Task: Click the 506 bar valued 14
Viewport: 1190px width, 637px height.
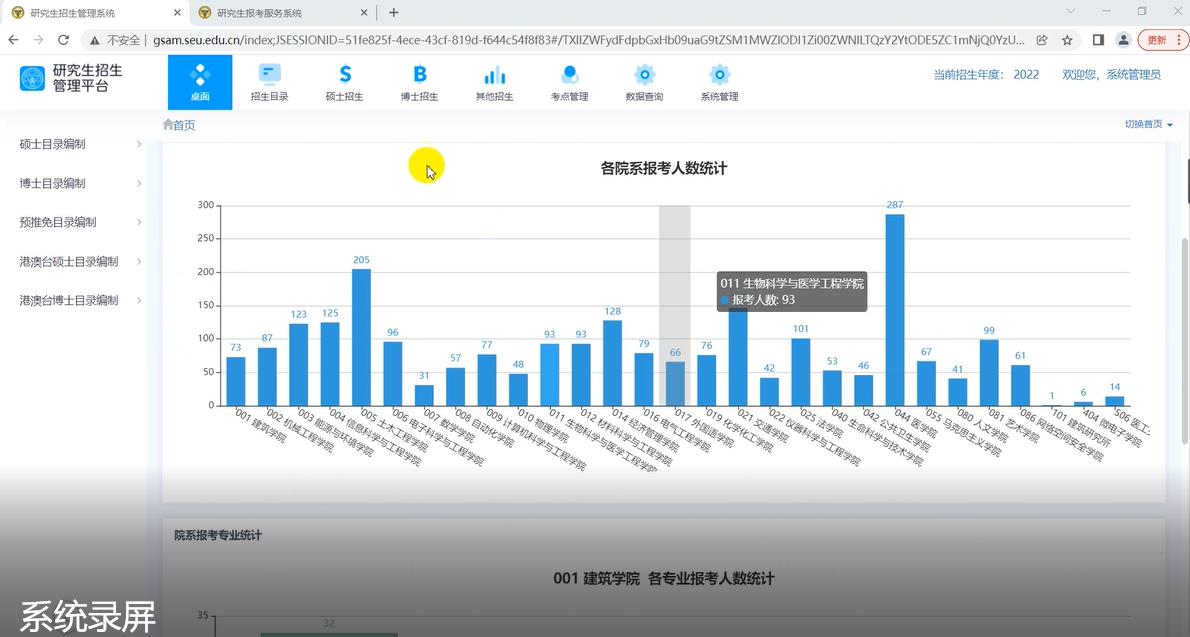Action: (x=1115, y=401)
